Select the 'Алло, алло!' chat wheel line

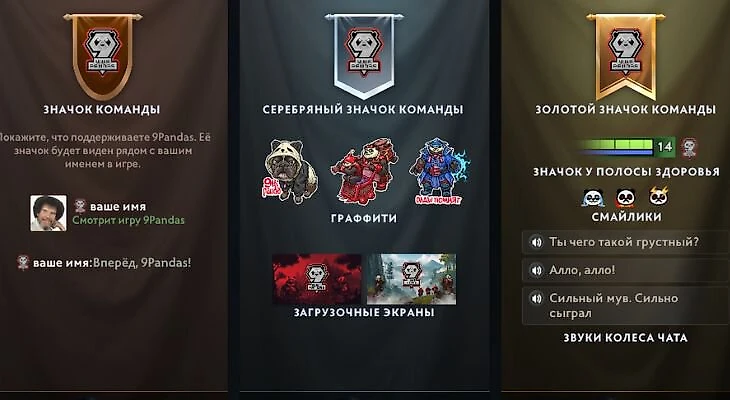point(625,270)
